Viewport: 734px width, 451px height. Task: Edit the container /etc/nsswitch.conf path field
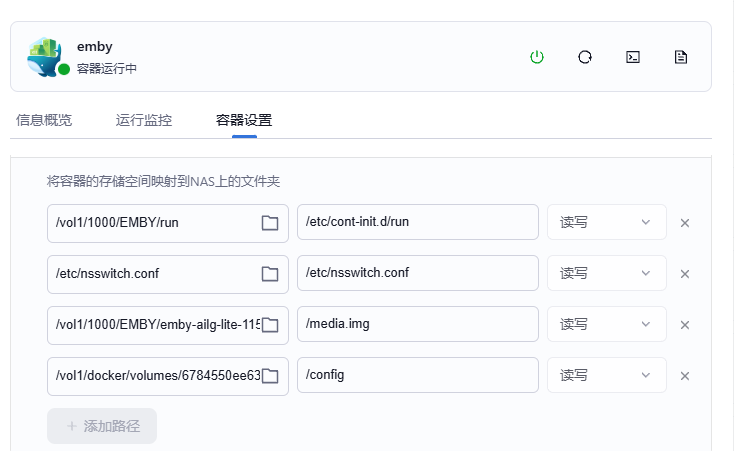(x=418, y=273)
